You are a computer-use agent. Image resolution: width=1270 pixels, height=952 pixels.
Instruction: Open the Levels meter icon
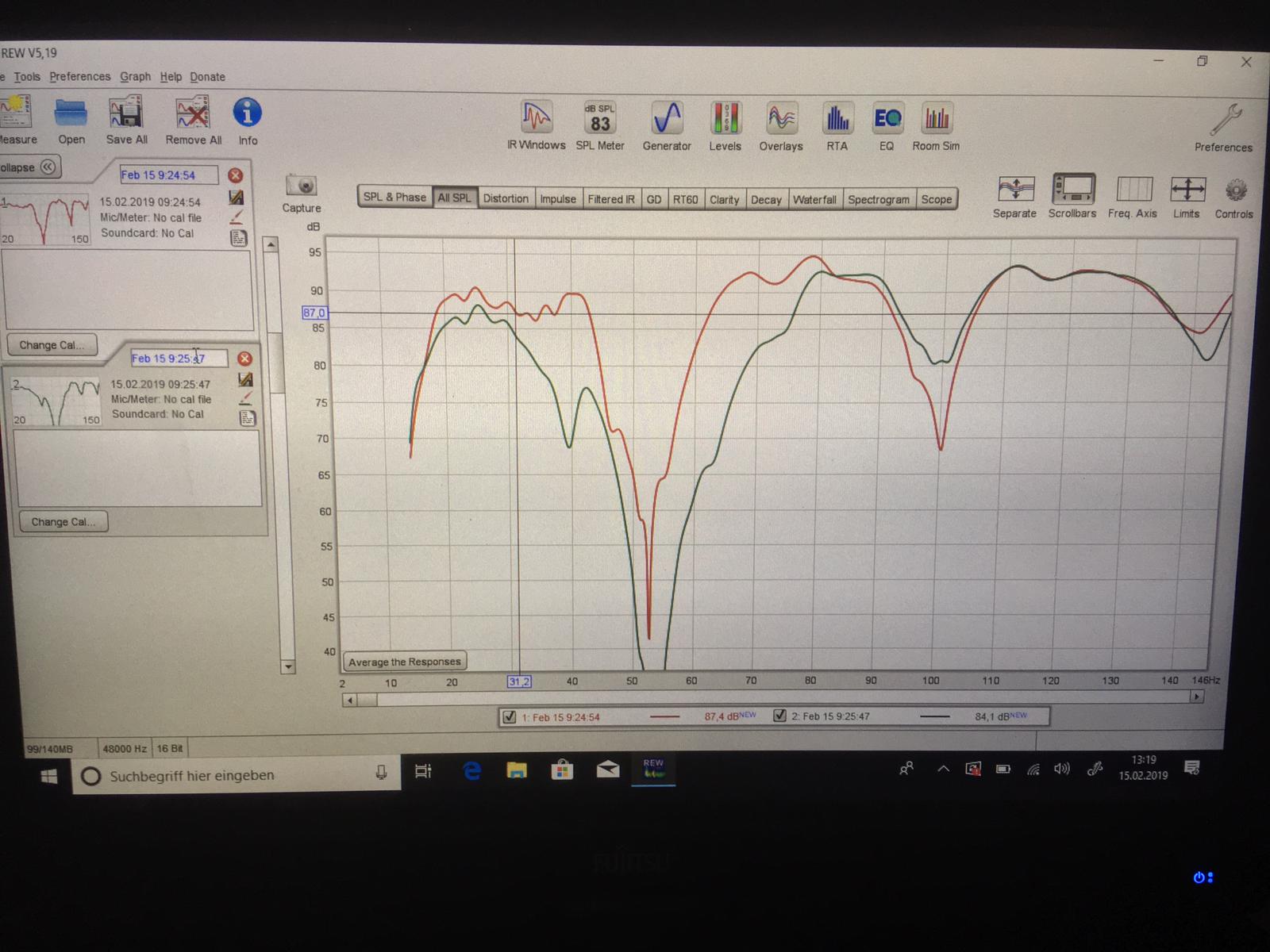point(725,119)
